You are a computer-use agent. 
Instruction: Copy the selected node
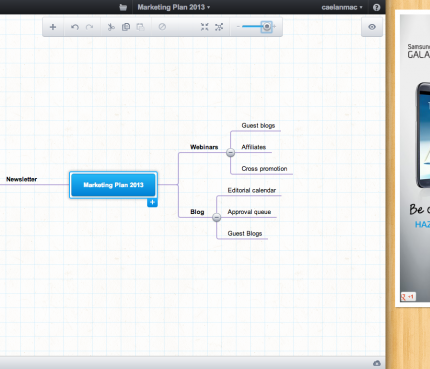126,27
